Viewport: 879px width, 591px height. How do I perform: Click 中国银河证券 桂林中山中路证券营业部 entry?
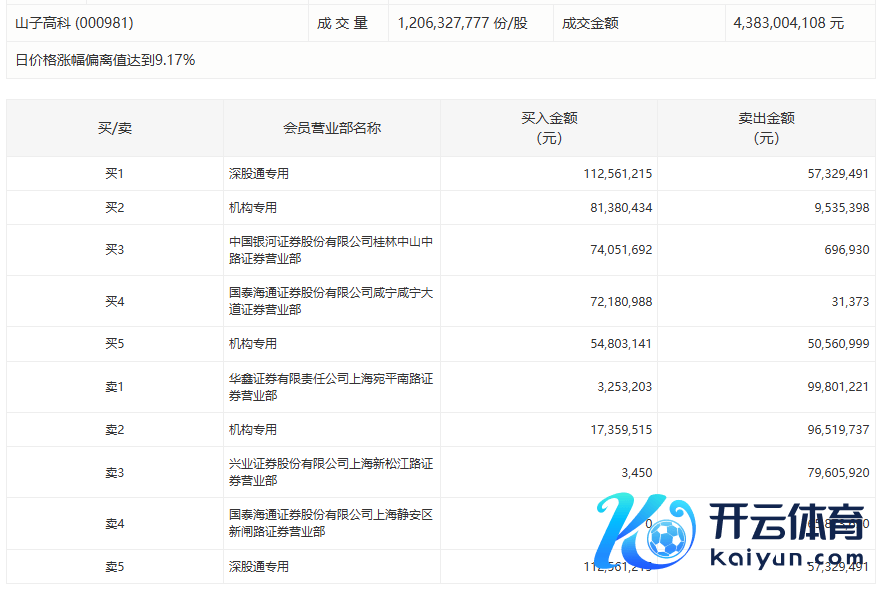(330, 250)
